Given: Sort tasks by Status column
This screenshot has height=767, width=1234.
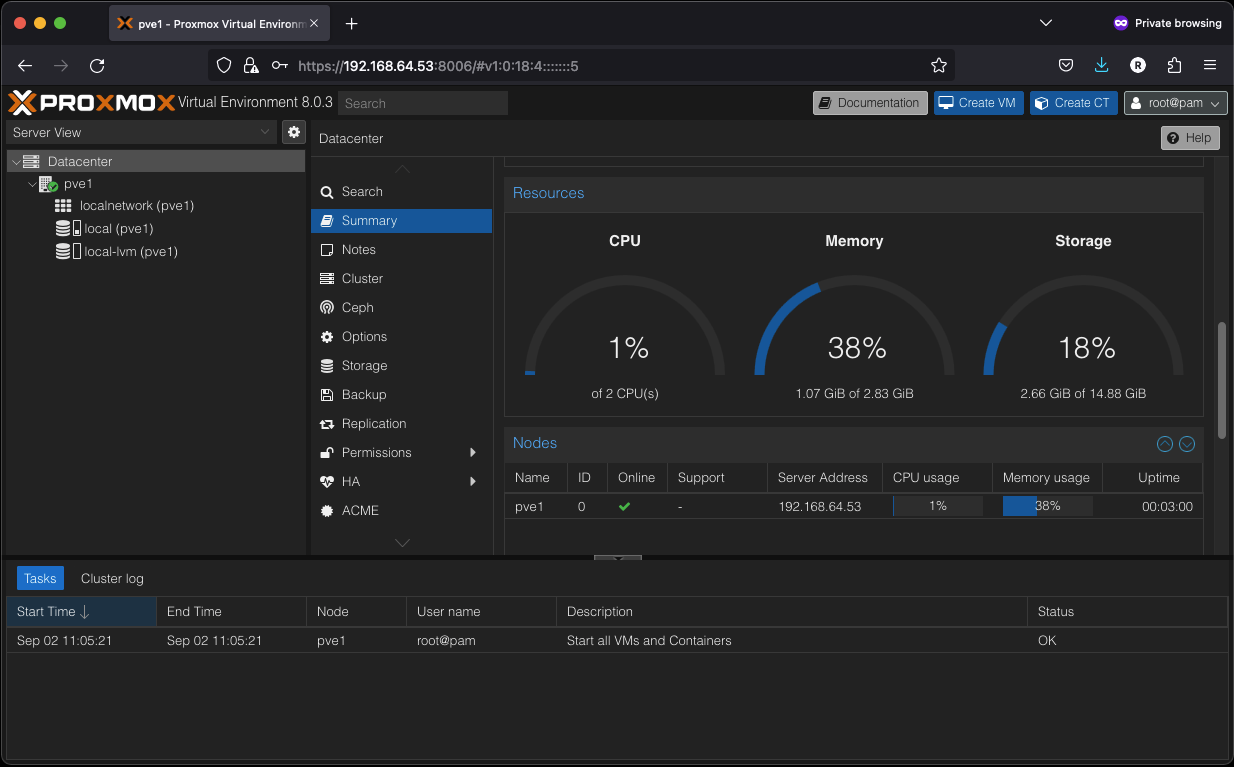Looking at the screenshot, I should click(x=1127, y=612).
